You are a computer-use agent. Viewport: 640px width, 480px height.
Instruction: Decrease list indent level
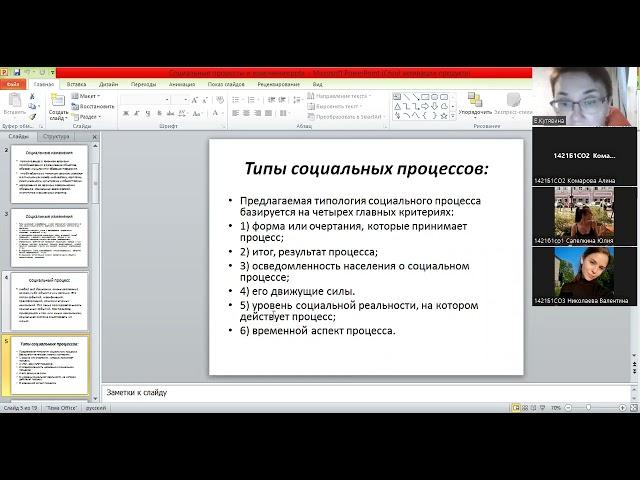pyautogui.click(x=271, y=100)
